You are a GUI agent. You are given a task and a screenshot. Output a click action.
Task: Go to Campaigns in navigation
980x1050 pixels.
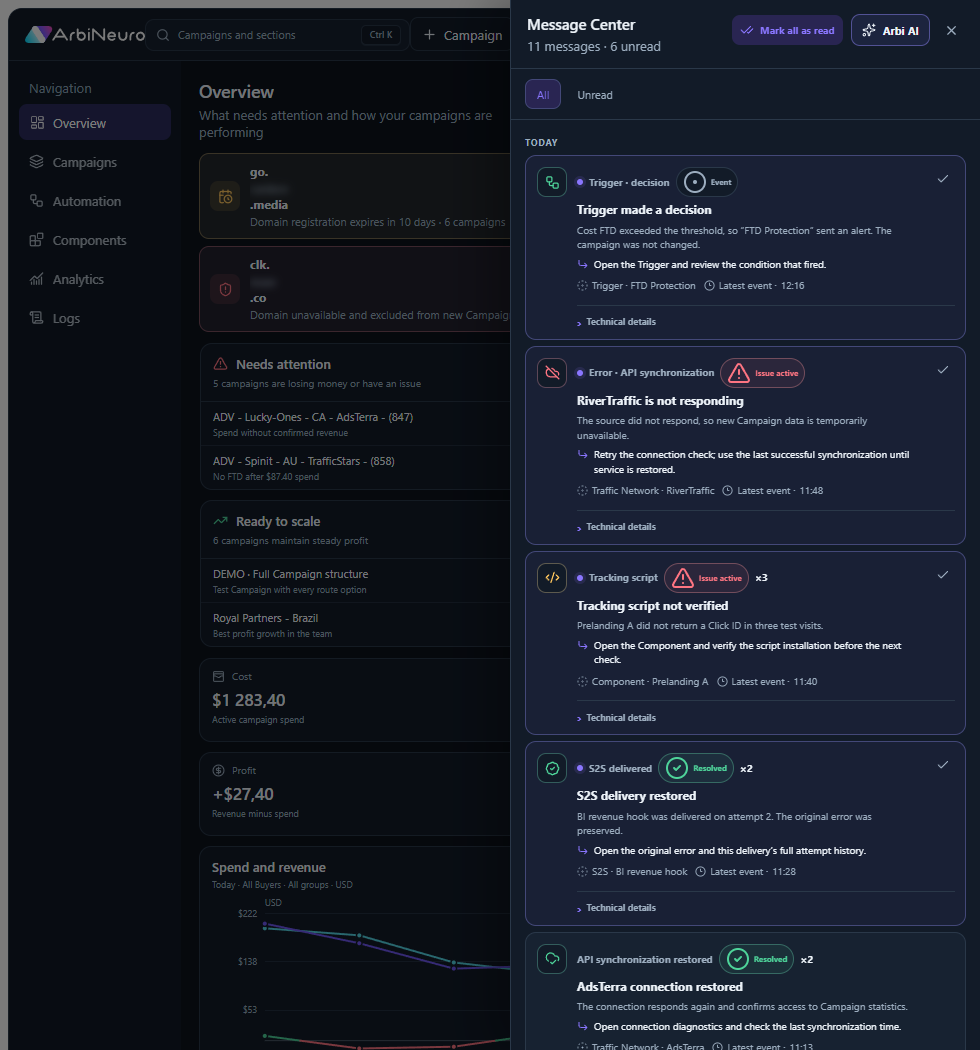(x=95, y=162)
